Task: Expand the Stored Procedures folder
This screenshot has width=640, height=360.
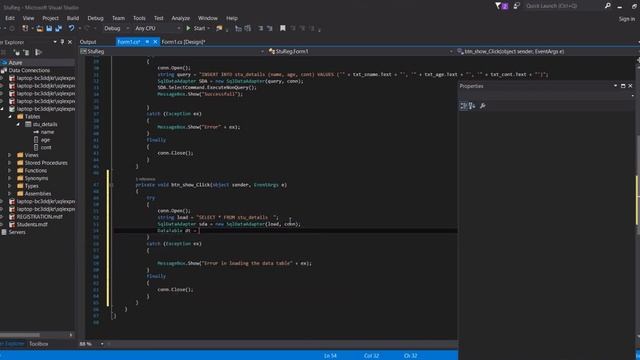Action: 10,163
